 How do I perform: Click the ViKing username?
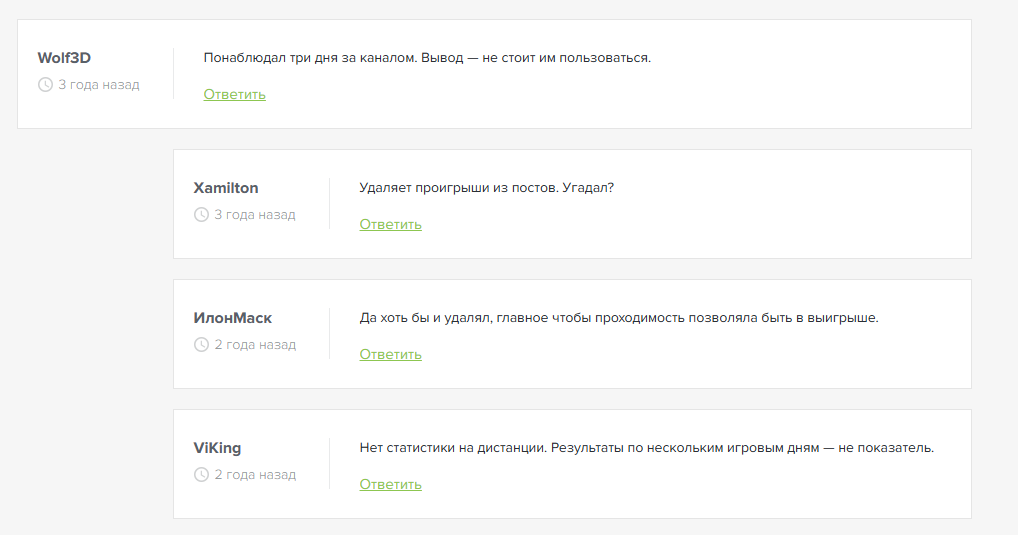click(x=217, y=448)
